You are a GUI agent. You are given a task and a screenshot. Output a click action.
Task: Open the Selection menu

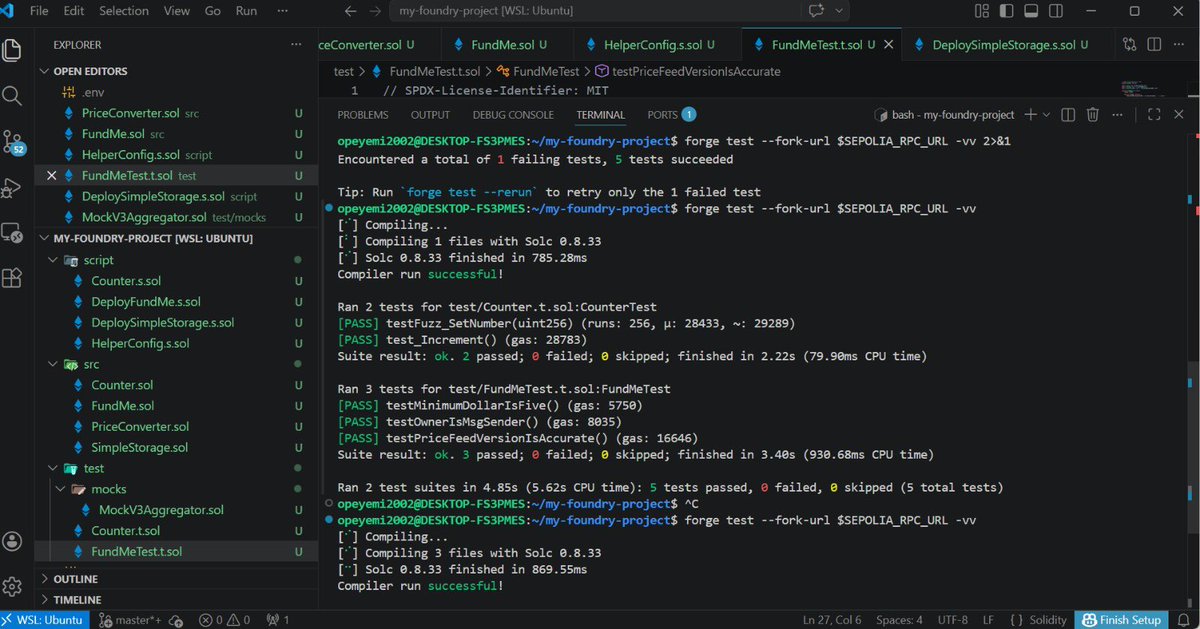(123, 11)
